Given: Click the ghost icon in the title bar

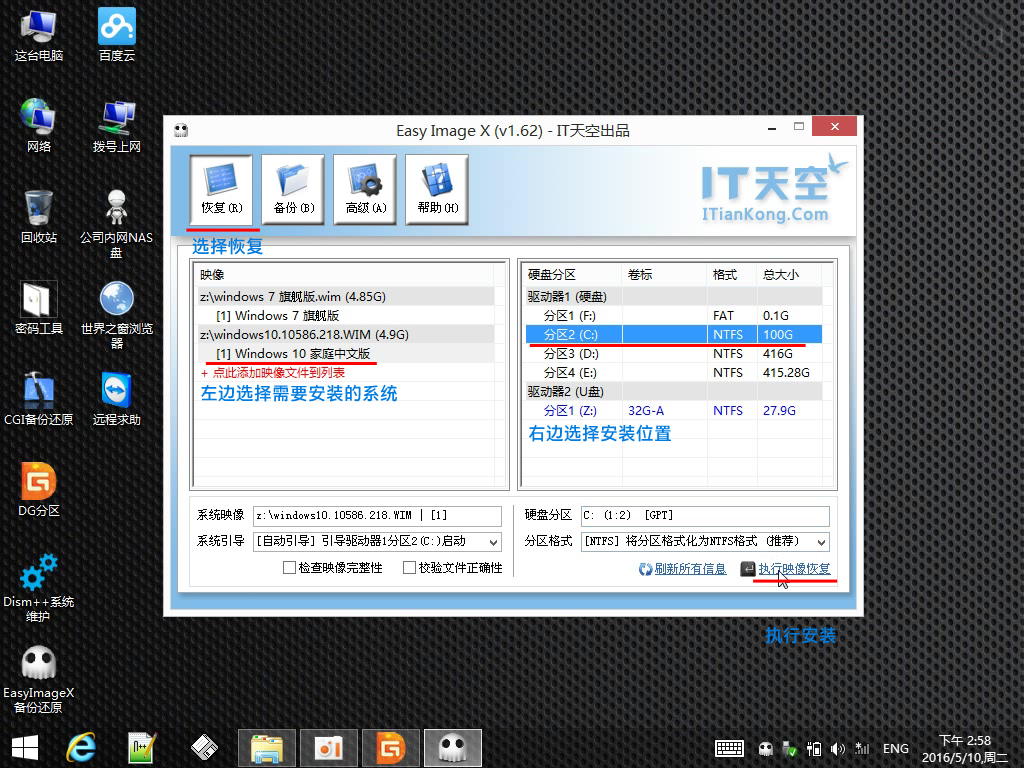Looking at the screenshot, I should tap(181, 131).
